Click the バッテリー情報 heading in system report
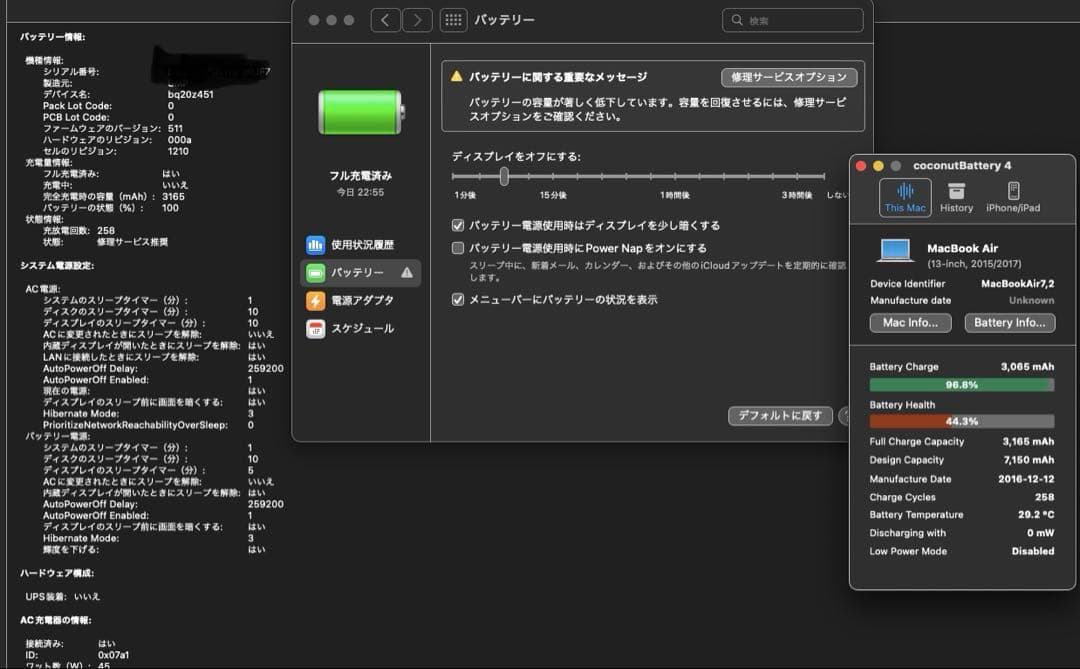This screenshot has width=1080, height=669. click(x=53, y=37)
